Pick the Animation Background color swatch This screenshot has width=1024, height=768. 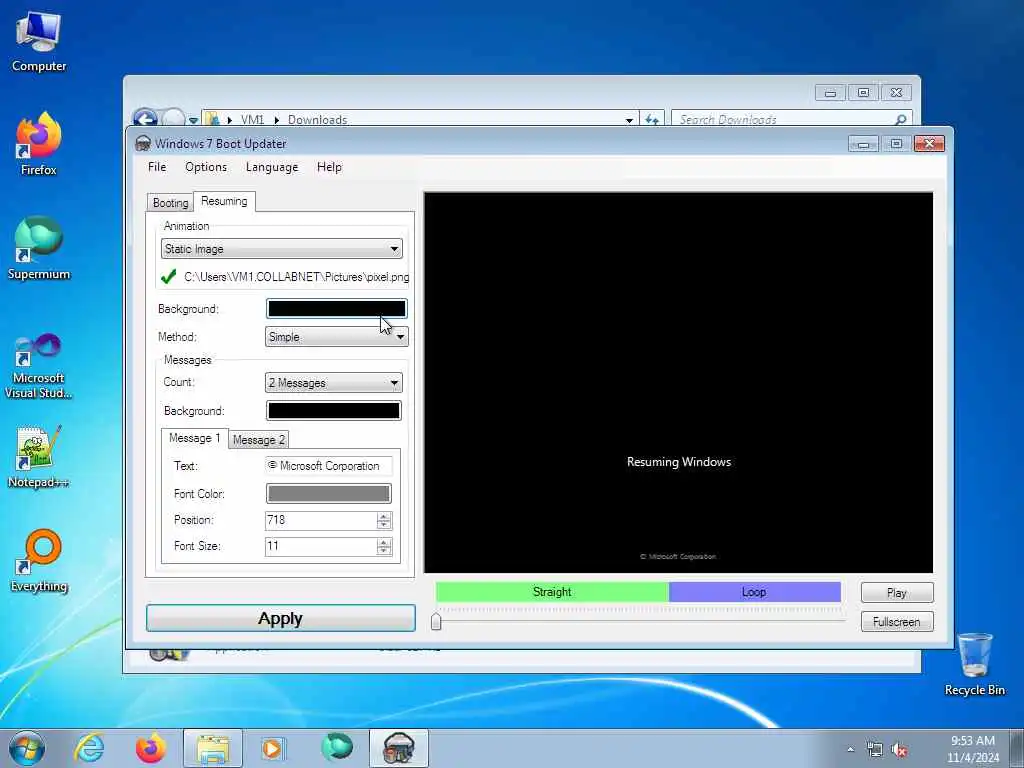click(x=336, y=308)
